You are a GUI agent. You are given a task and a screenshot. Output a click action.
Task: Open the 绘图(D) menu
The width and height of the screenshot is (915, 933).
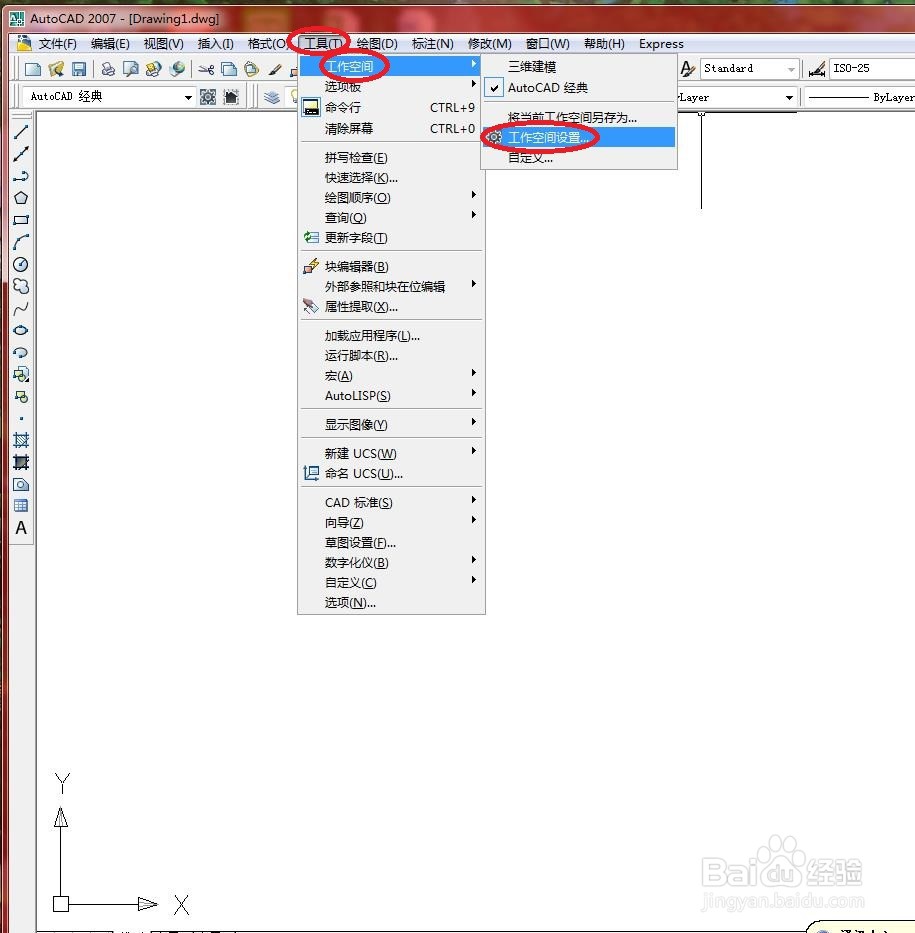377,44
